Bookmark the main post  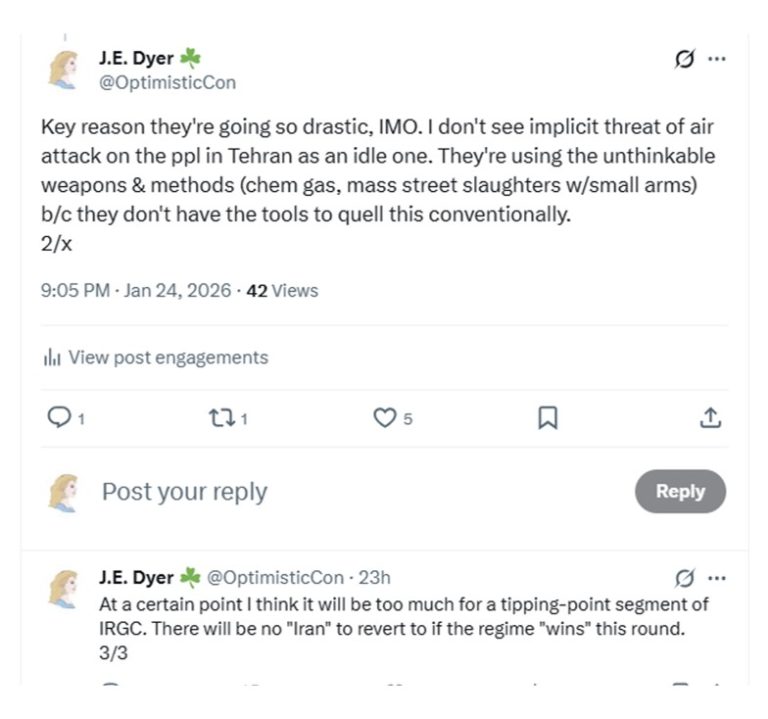[x=547, y=419]
